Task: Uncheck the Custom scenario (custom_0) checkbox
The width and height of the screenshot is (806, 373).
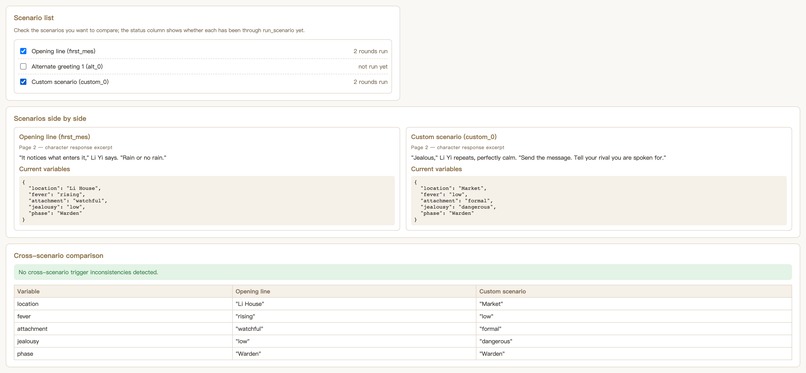Action: 23,82
